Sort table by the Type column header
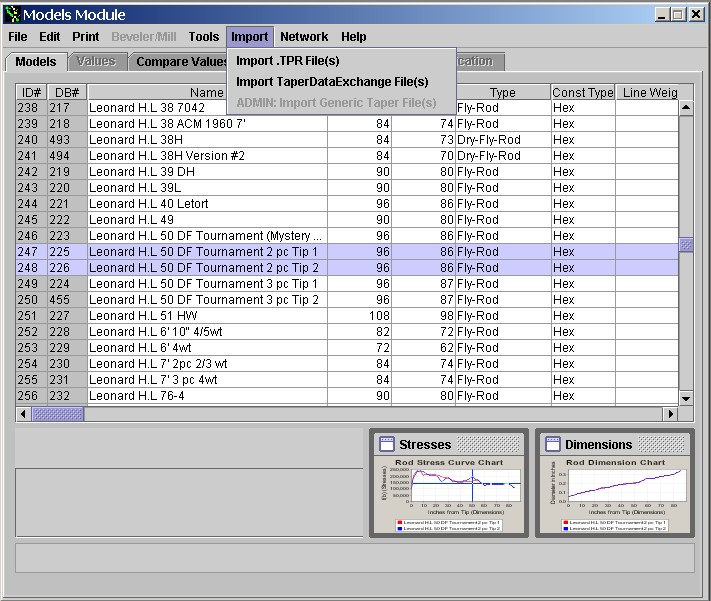This screenshot has width=711, height=601. pyautogui.click(x=502, y=93)
